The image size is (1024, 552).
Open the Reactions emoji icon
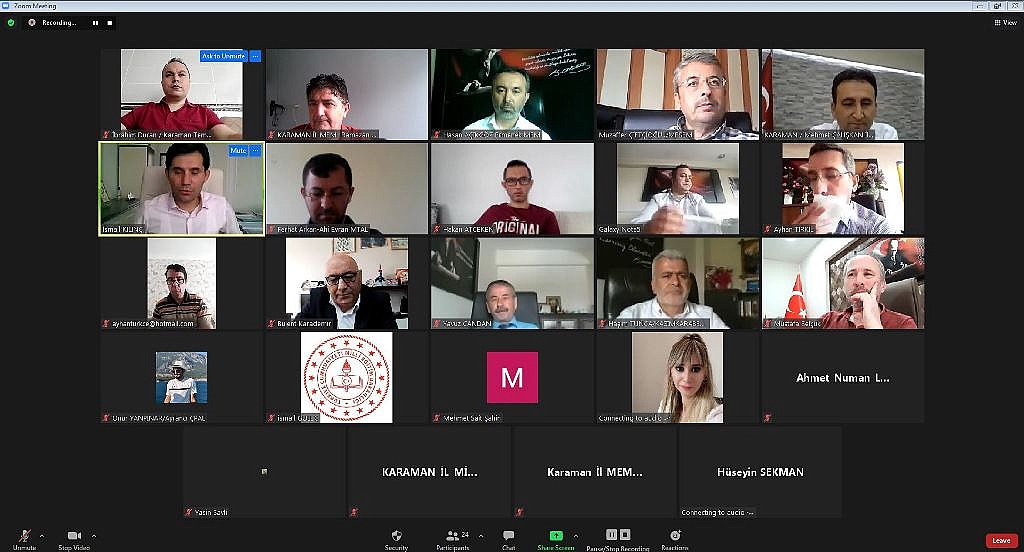(x=675, y=536)
